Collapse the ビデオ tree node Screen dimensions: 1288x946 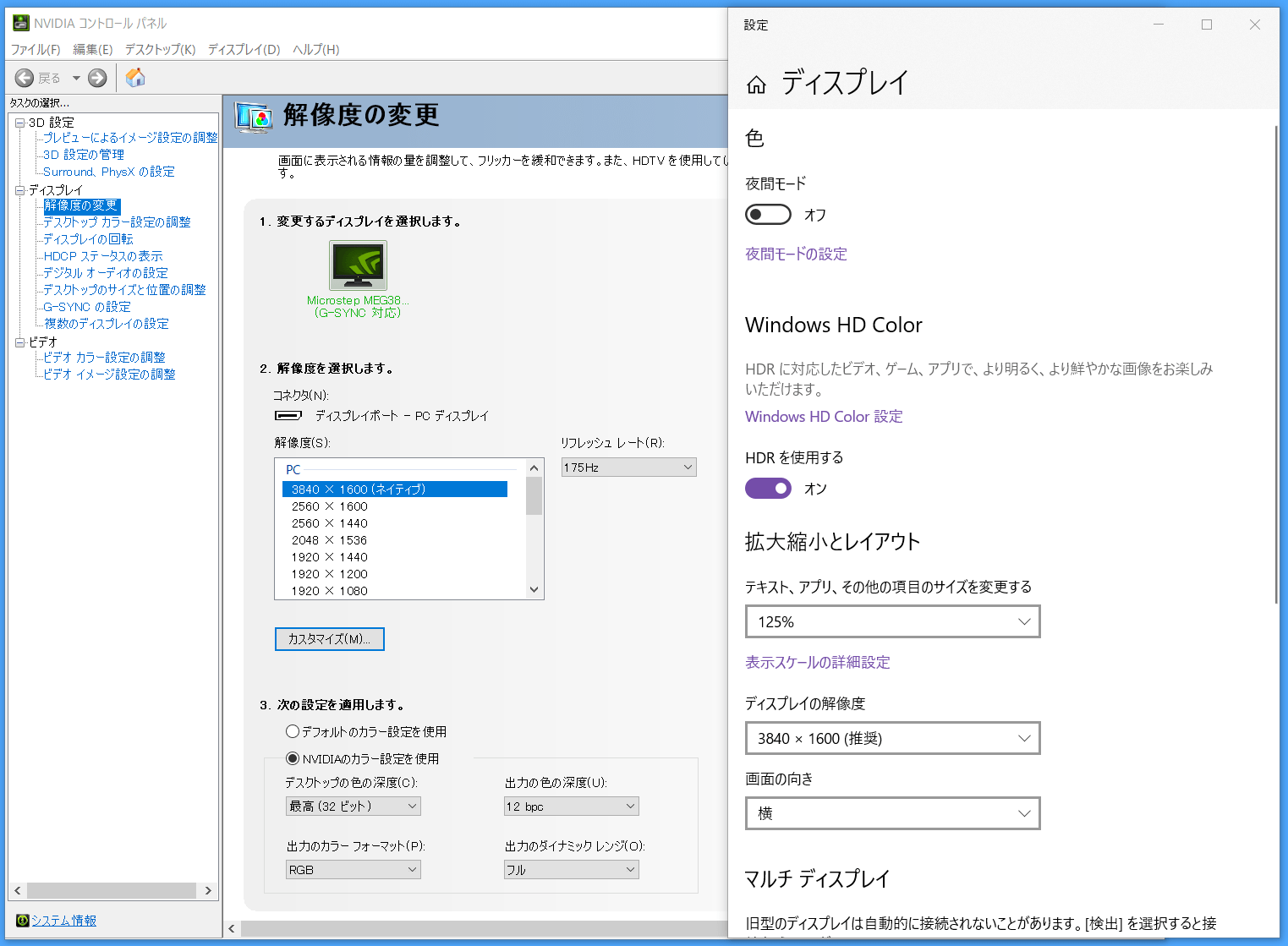(x=20, y=342)
